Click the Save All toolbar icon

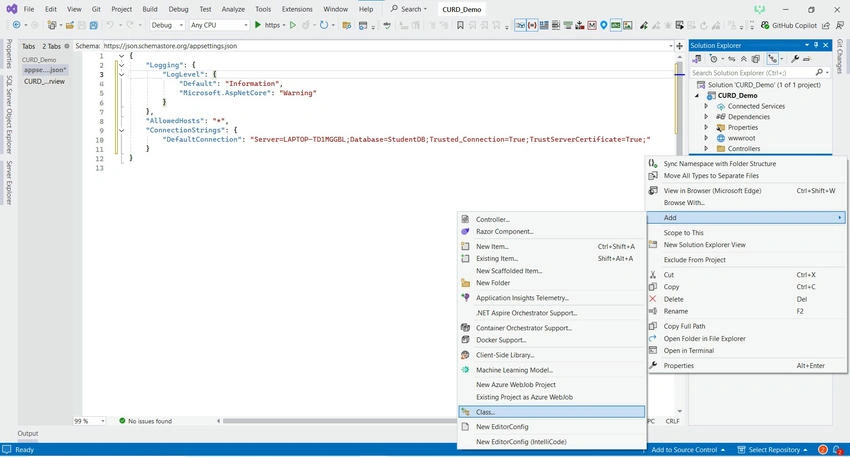[93, 25]
